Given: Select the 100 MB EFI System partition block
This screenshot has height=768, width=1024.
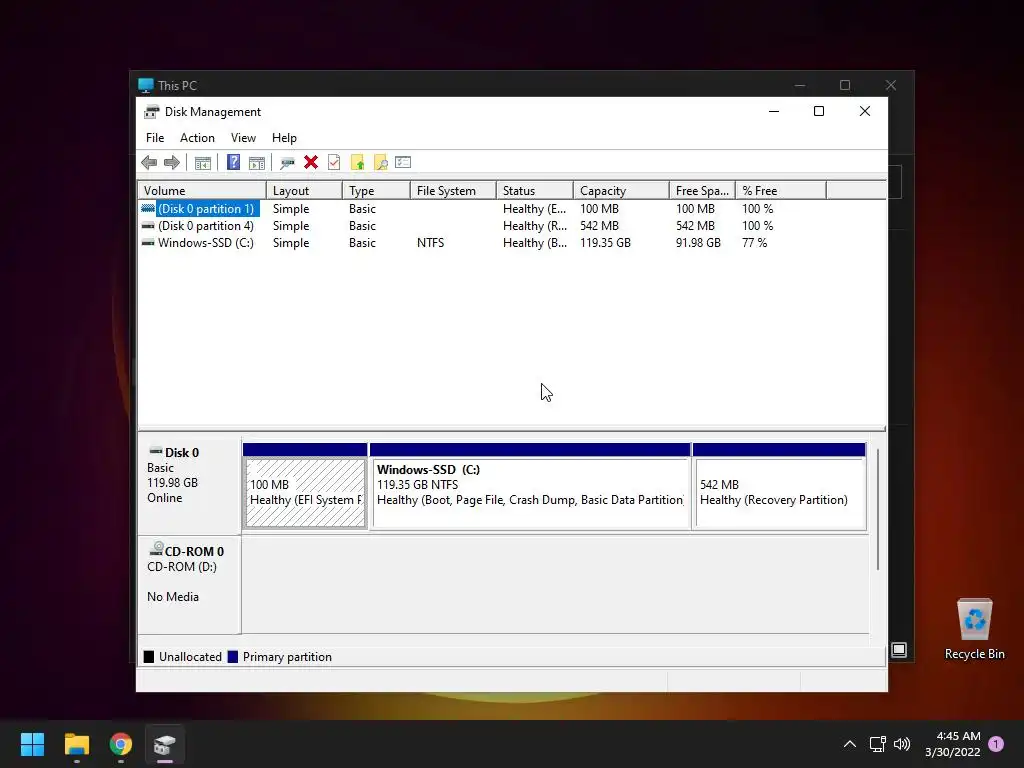Looking at the screenshot, I should coord(305,486).
